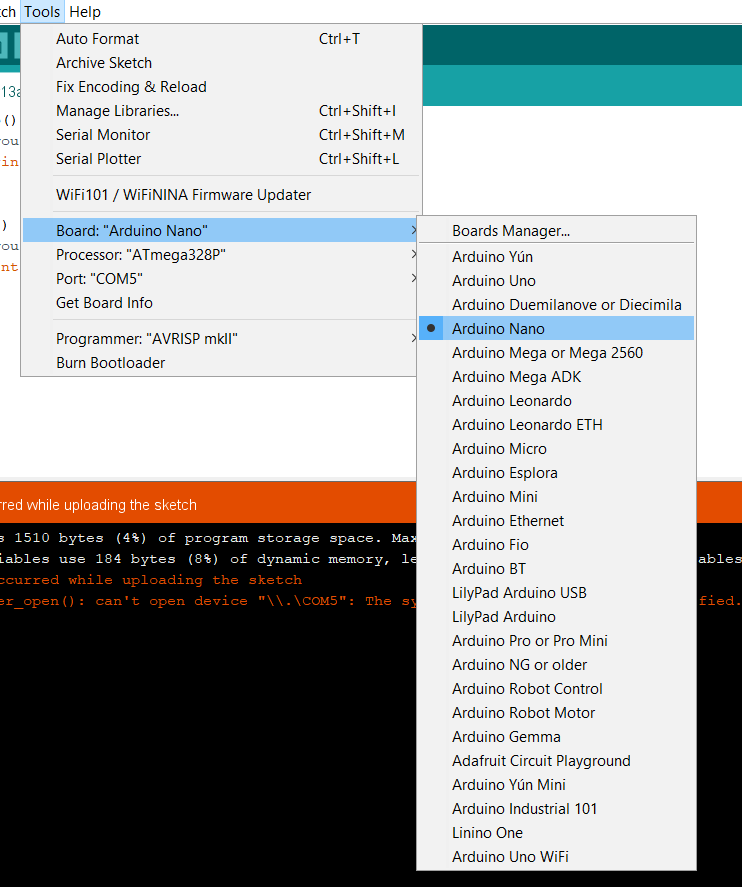Expand the Processor: "ATmega328P" submenu
The height and width of the screenshot is (887, 742).
(x=221, y=255)
